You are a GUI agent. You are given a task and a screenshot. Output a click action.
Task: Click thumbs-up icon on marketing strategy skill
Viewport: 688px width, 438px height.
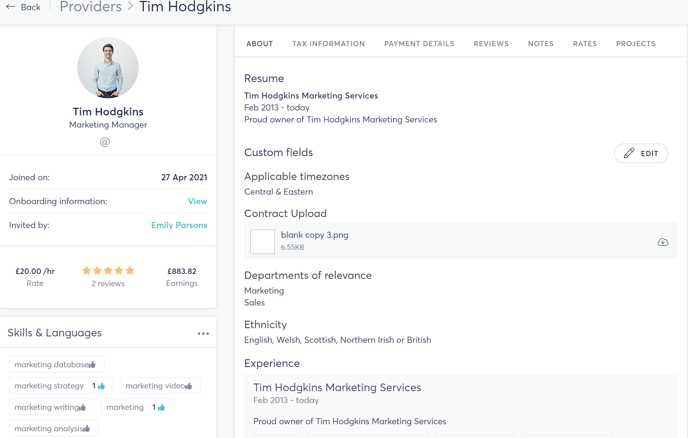[x=101, y=386]
